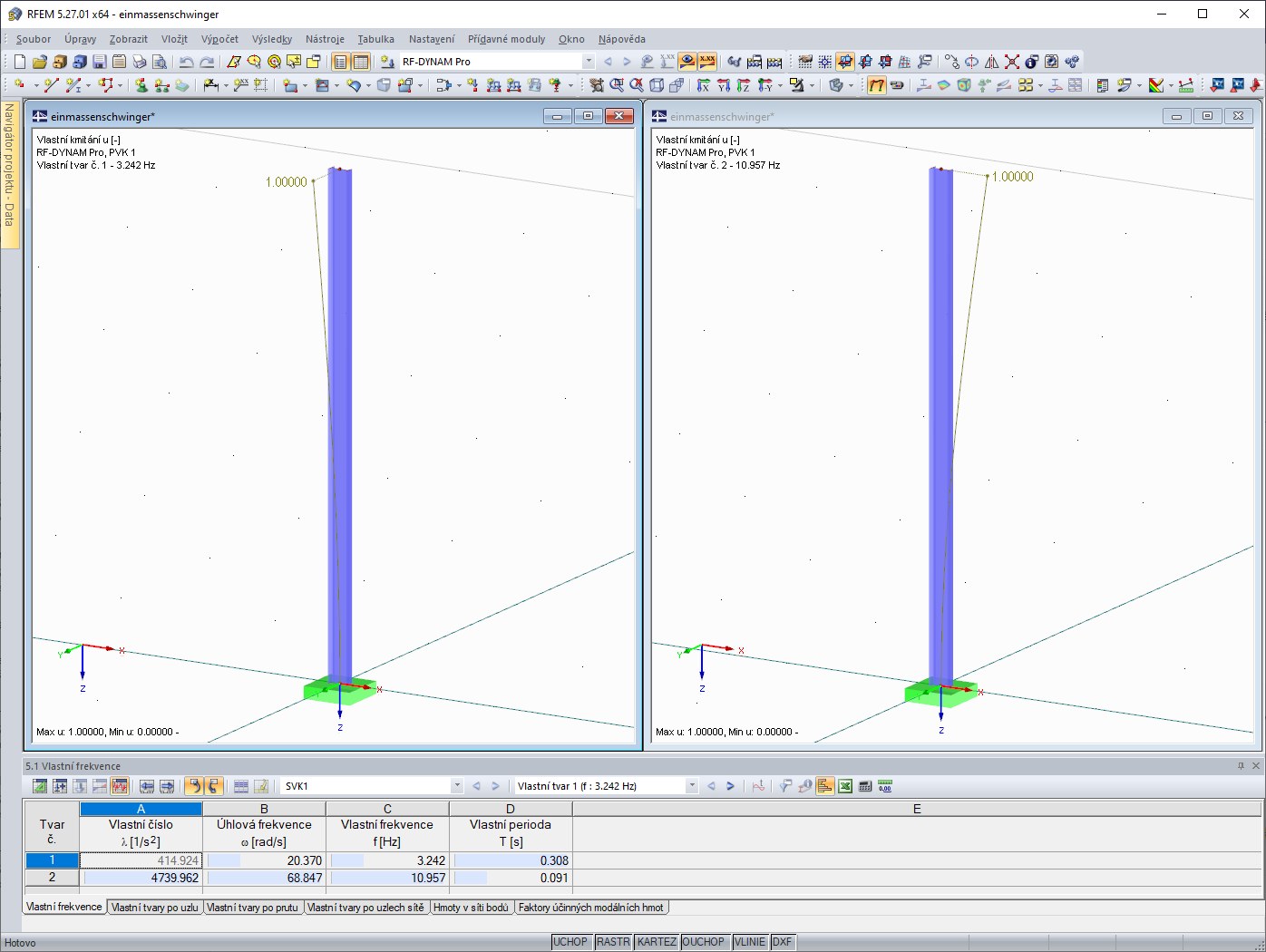Toggle the x.xx result values display
This screenshot has height=952, width=1266.
pyautogui.click(x=707, y=62)
